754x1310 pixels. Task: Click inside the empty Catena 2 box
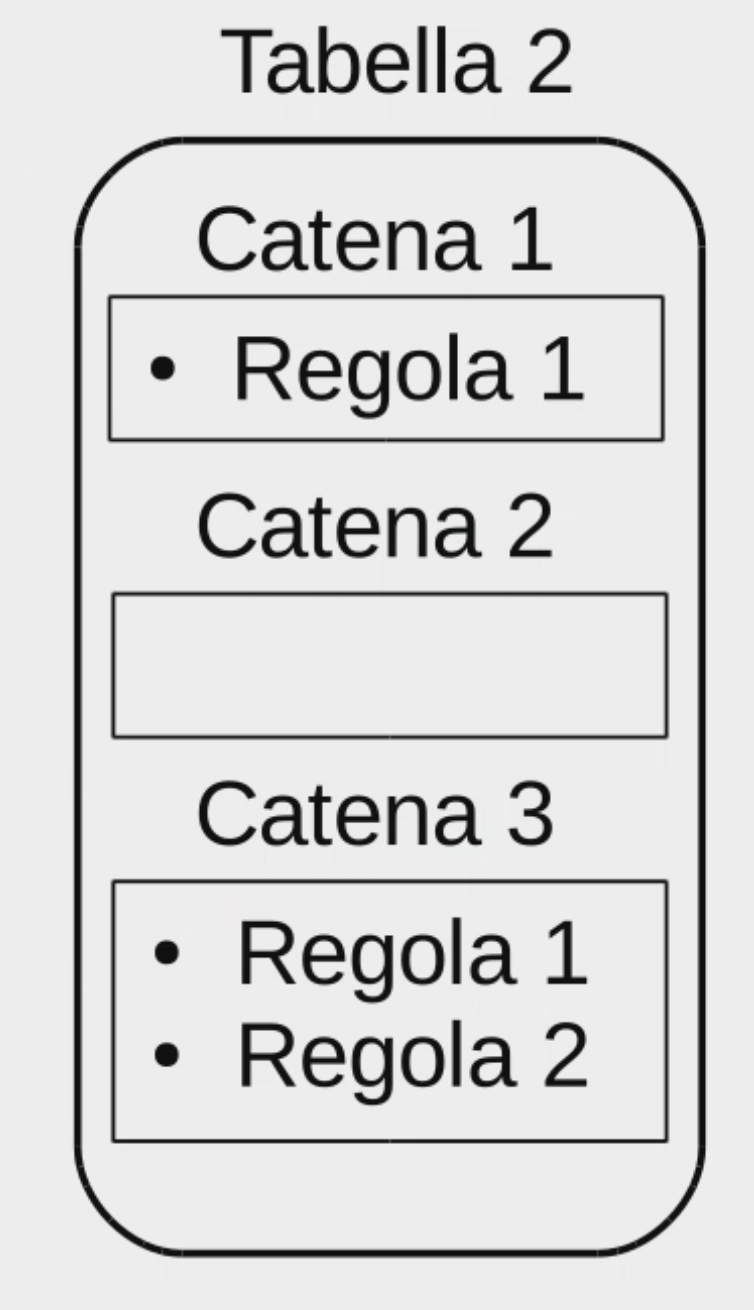pyautogui.click(x=389, y=665)
